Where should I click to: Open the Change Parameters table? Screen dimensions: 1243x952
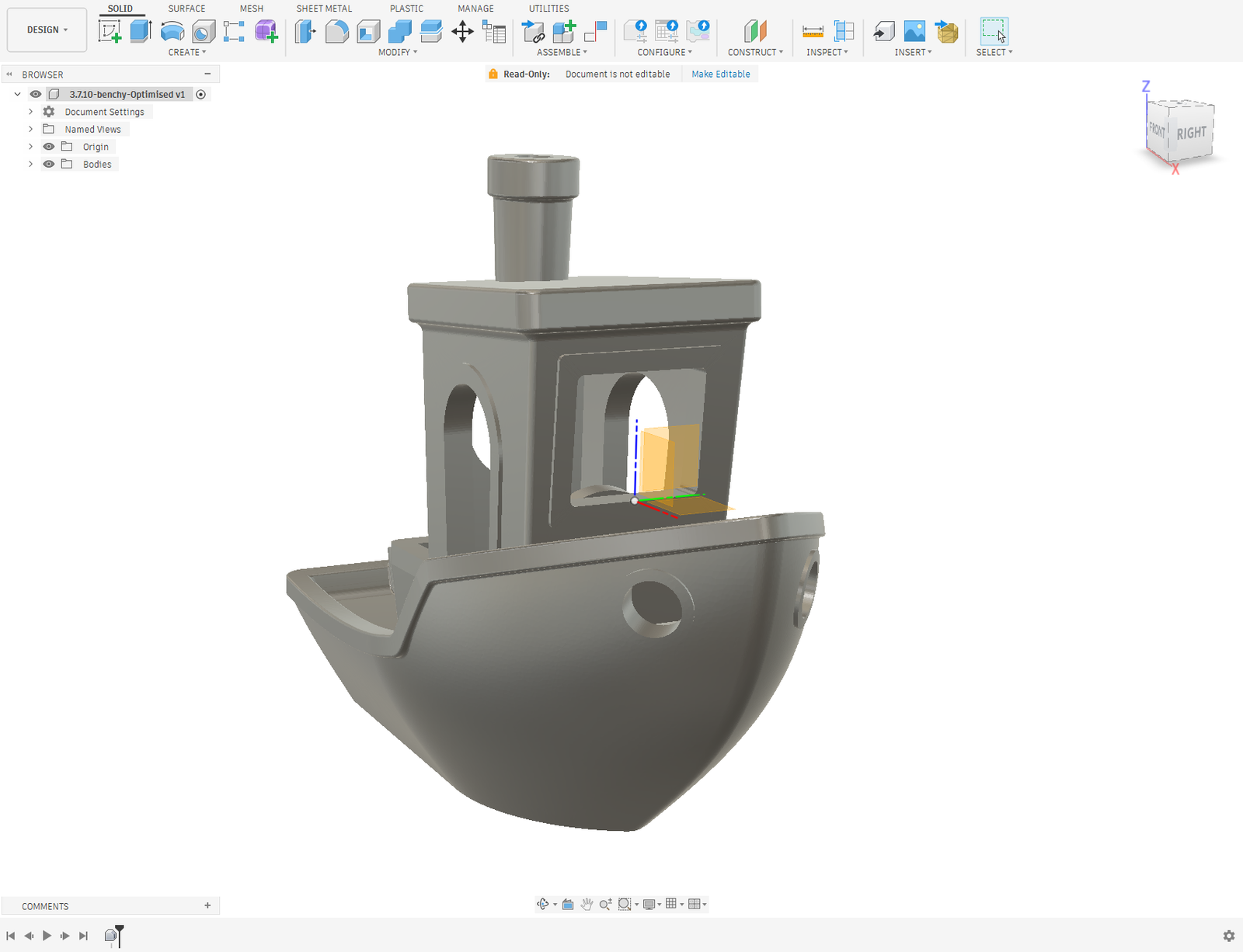(x=494, y=31)
